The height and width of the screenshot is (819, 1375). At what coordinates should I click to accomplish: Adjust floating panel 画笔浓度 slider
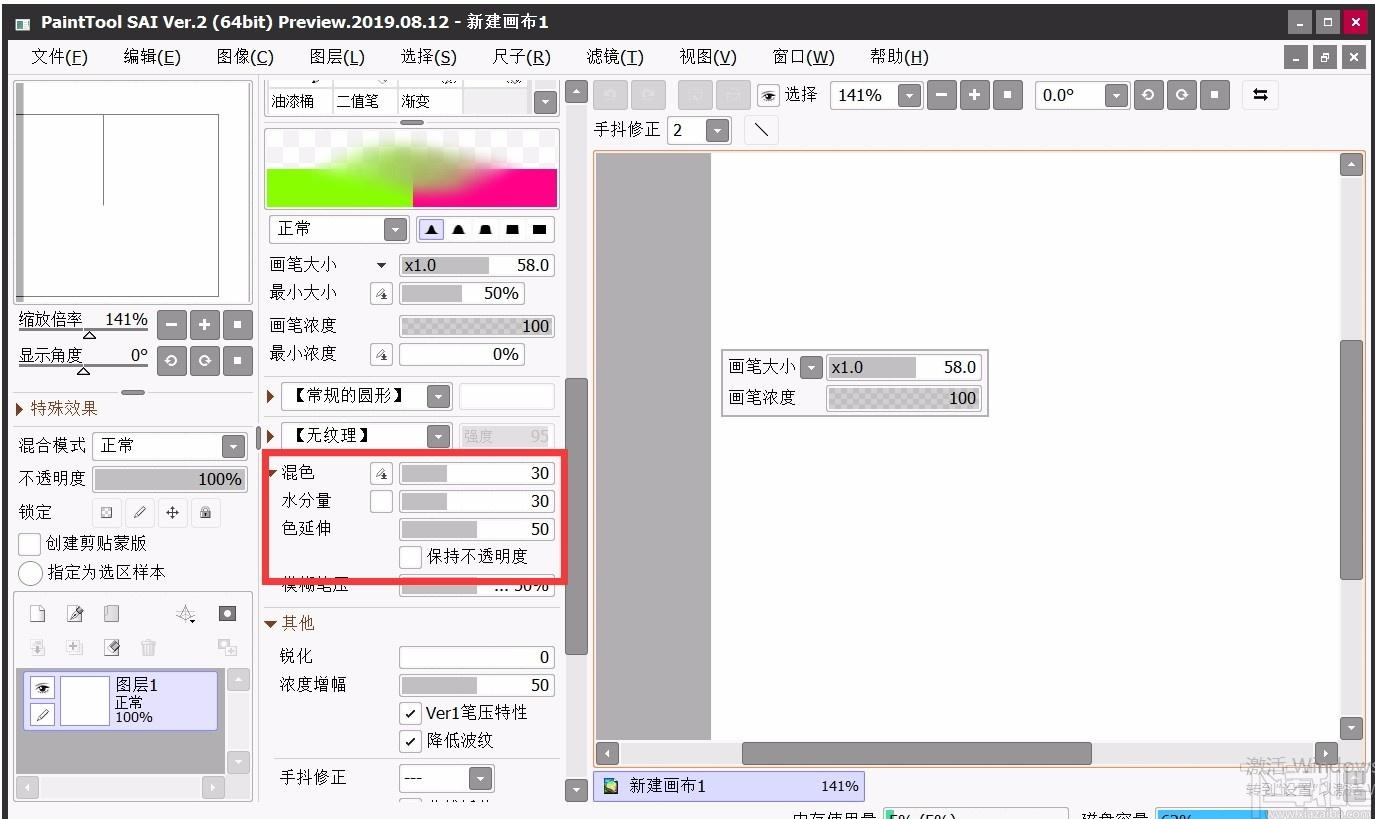pos(903,398)
